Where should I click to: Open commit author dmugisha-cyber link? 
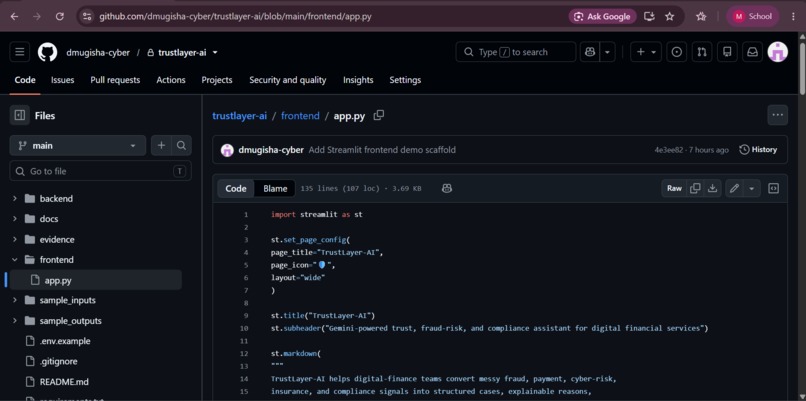coord(271,150)
